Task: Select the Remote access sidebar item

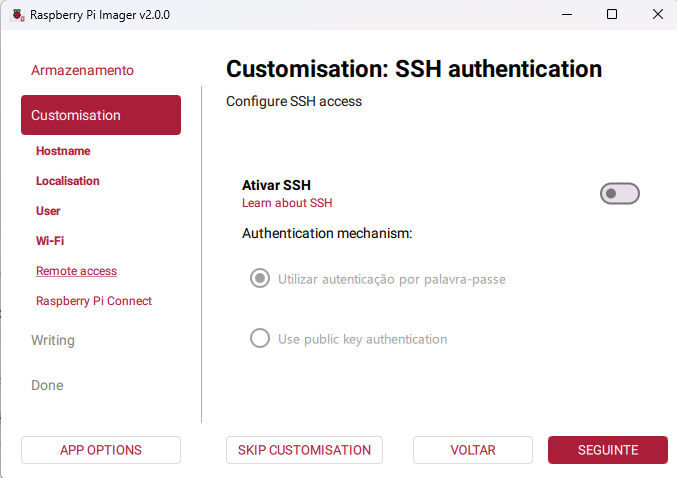Action: (76, 271)
